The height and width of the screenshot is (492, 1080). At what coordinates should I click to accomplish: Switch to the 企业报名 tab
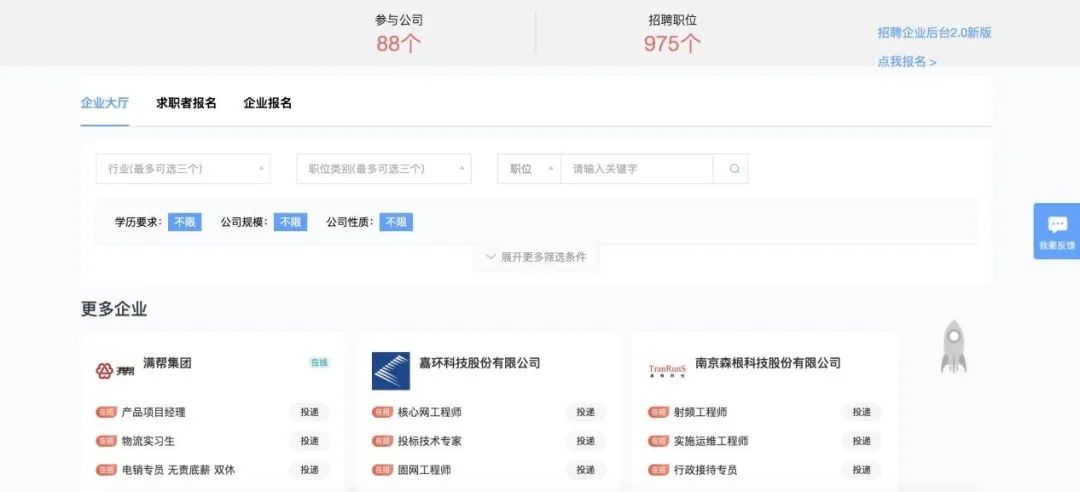[x=268, y=103]
